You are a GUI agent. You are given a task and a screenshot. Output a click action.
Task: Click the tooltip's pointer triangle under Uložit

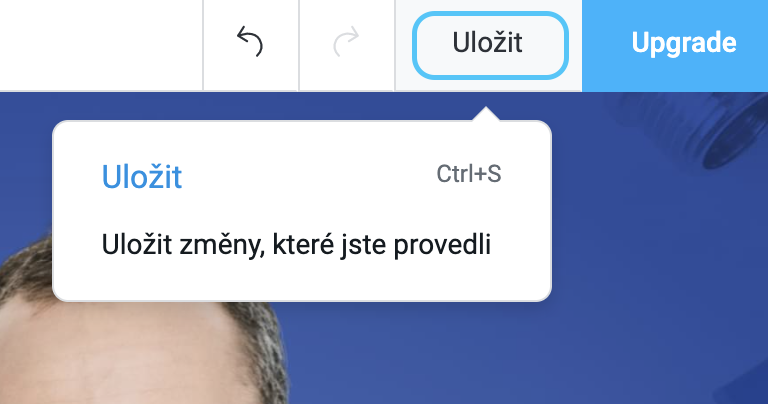point(486,114)
